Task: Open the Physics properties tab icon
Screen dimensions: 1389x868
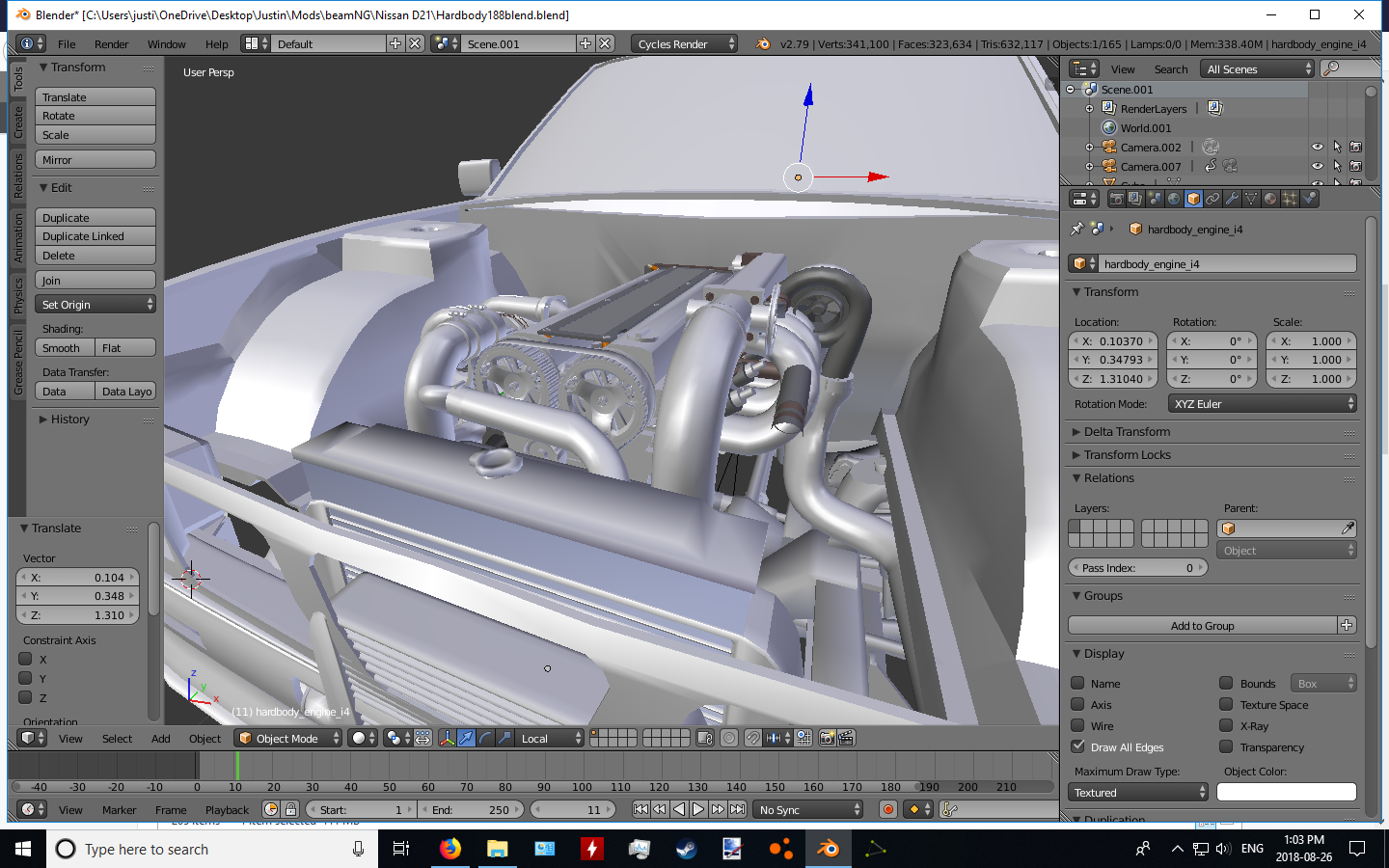Action: (x=1309, y=199)
